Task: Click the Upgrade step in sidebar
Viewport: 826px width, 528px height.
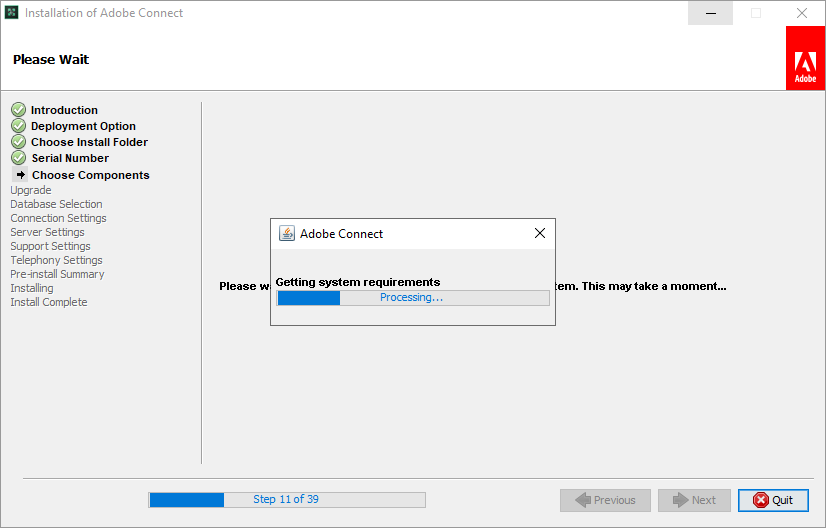Action: click(31, 190)
